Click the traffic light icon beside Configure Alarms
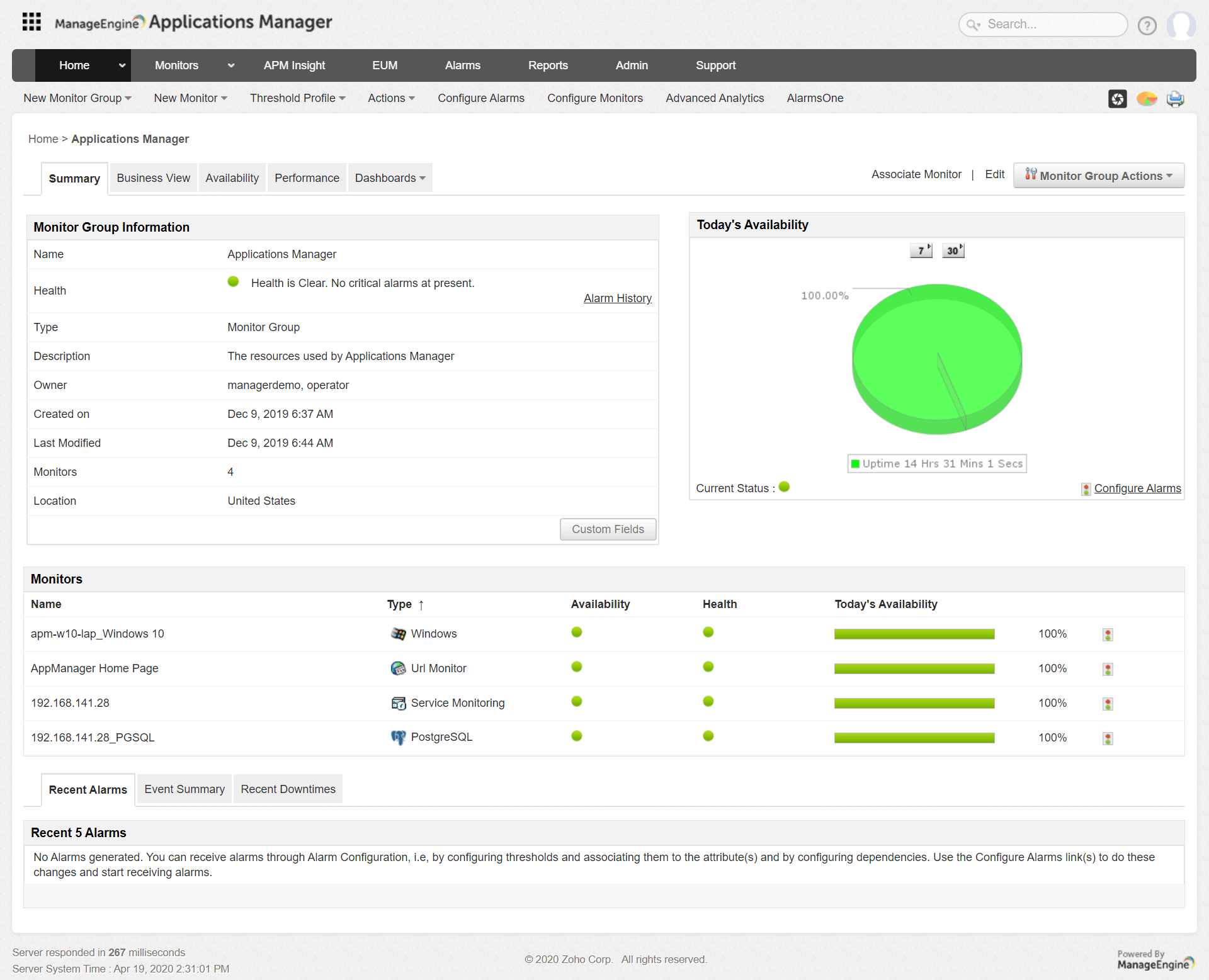The image size is (1209, 980). click(x=1085, y=488)
